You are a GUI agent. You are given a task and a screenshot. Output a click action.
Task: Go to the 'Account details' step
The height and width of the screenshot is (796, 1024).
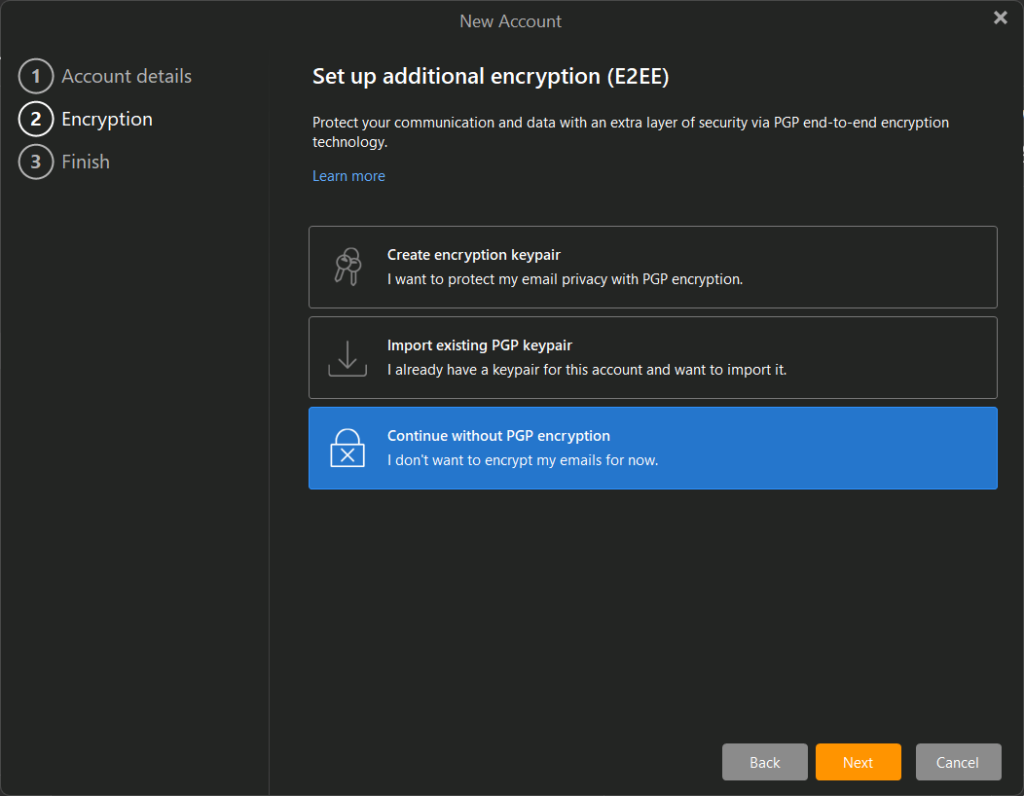click(126, 76)
